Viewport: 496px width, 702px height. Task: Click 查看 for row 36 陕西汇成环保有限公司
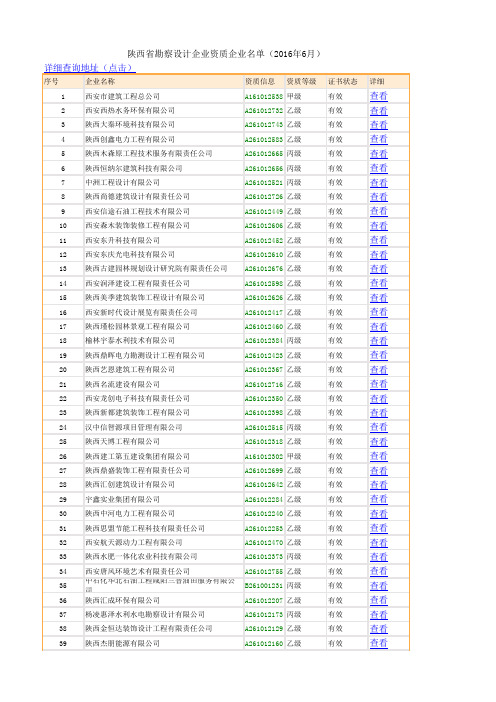click(379, 600)
